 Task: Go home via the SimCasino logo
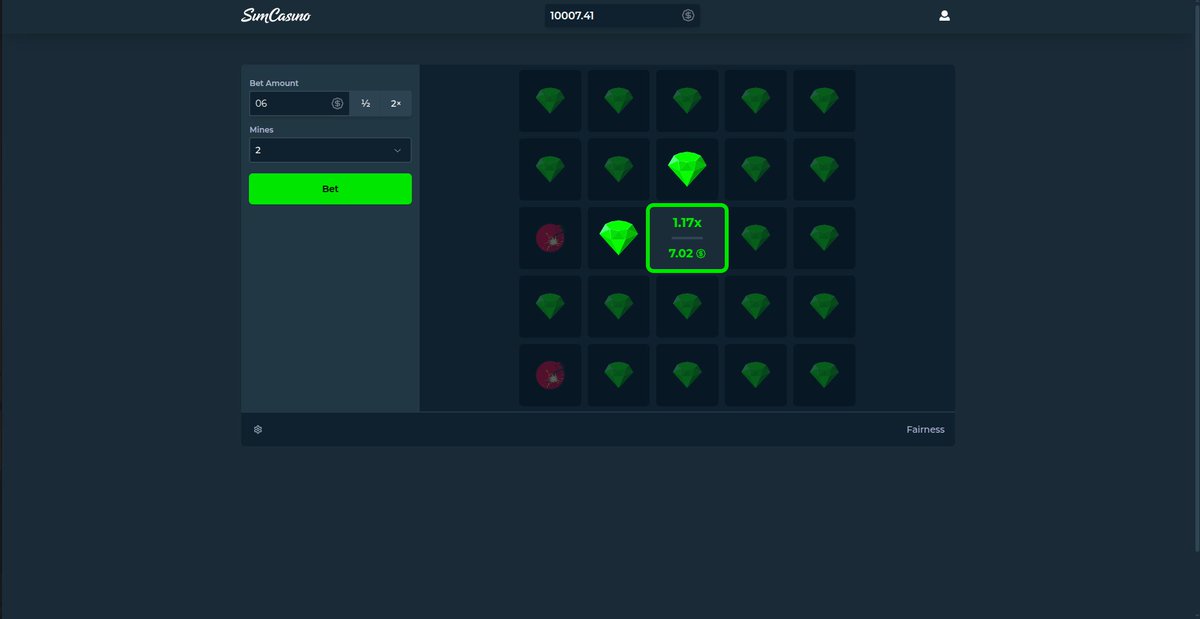276,16
